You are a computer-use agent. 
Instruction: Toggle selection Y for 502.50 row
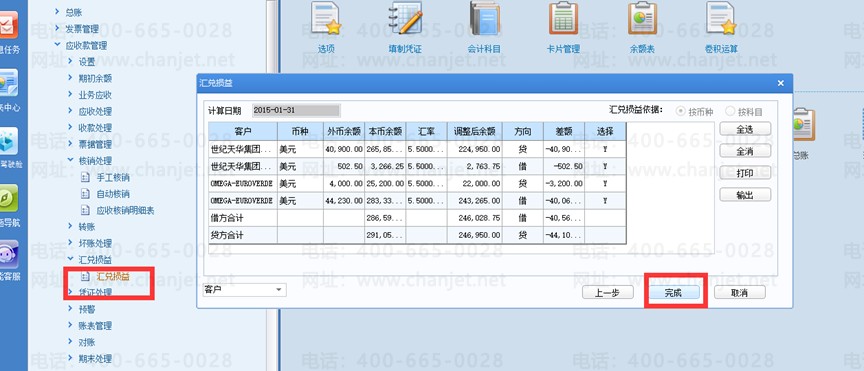tap(605, 166)
